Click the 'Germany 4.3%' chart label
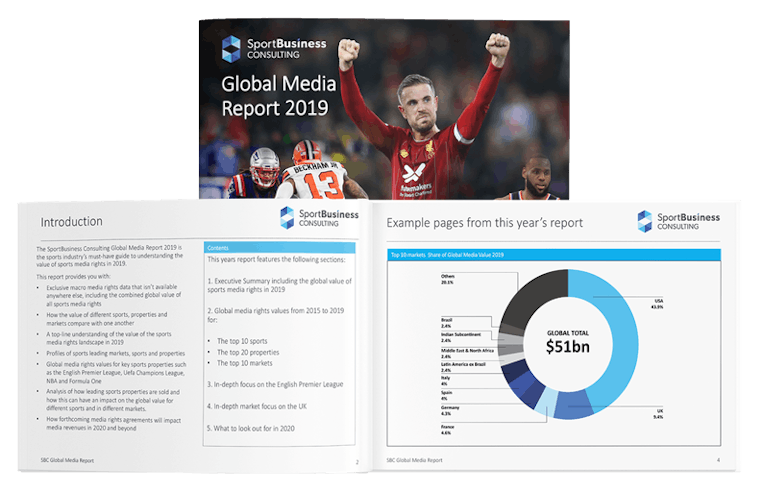This screenshot has height=492, width=768. (x=450, y=410)
